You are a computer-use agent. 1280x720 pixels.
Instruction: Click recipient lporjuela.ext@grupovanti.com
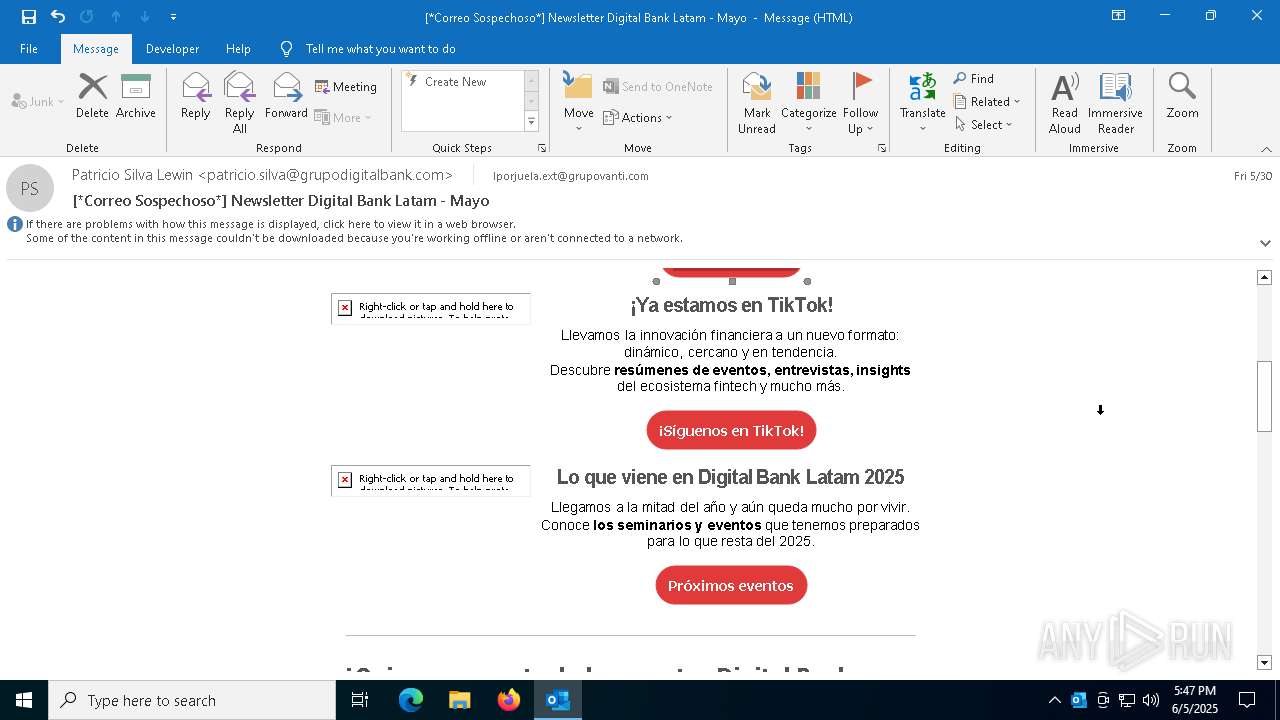(x=570, y=176)
